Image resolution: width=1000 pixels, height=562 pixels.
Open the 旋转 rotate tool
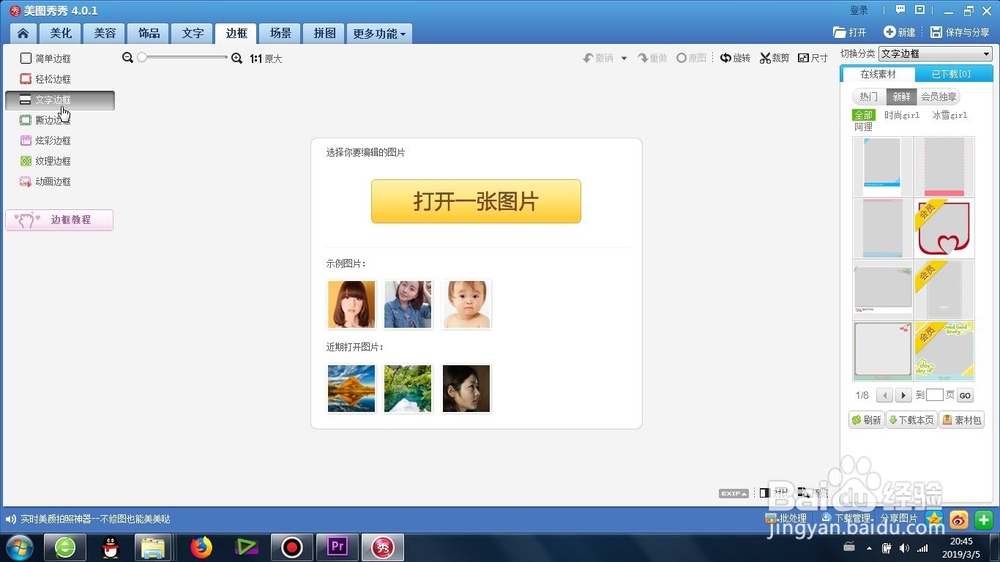coord(735,58)
